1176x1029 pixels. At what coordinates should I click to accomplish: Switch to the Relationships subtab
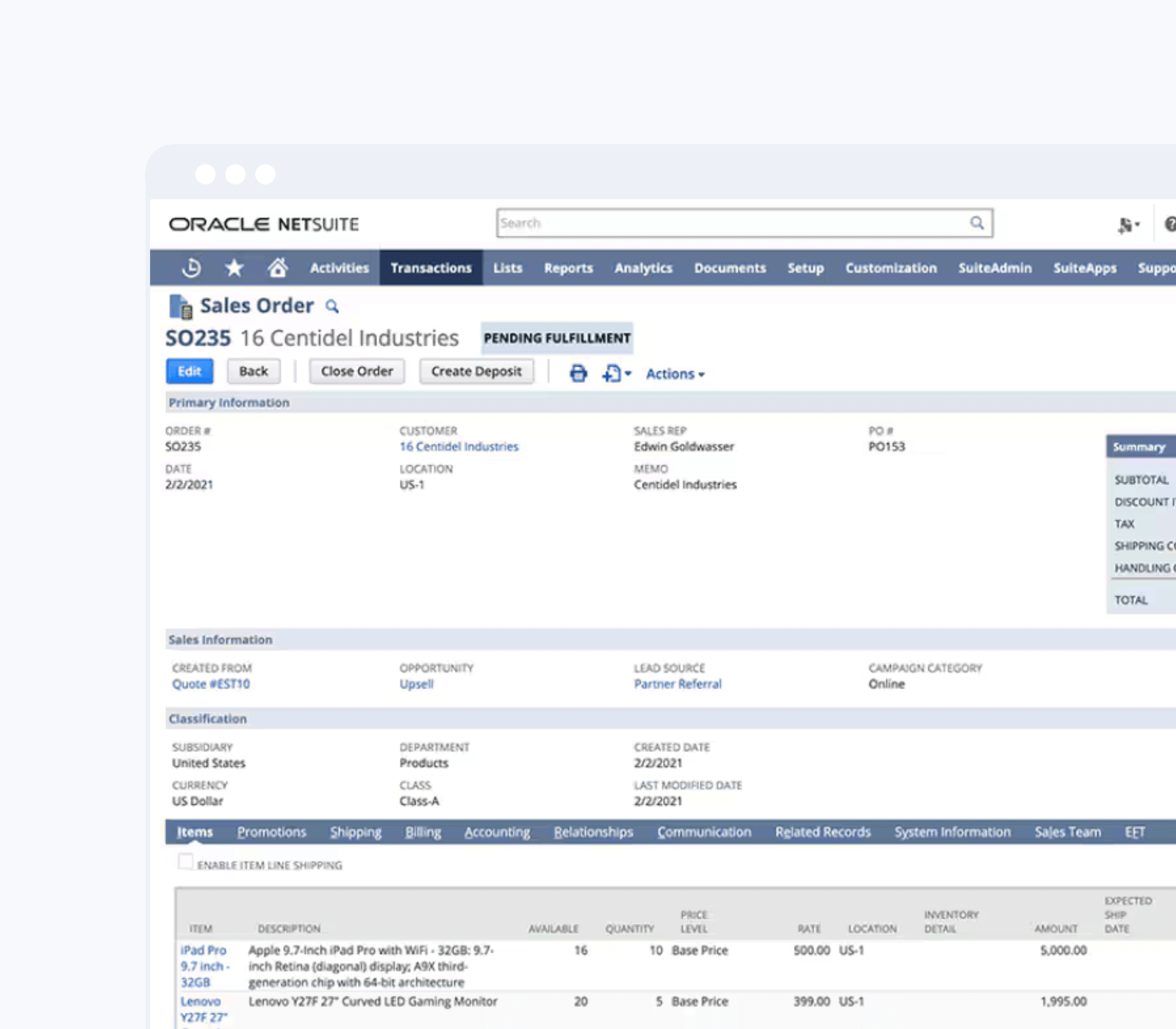tap(593, 832)
